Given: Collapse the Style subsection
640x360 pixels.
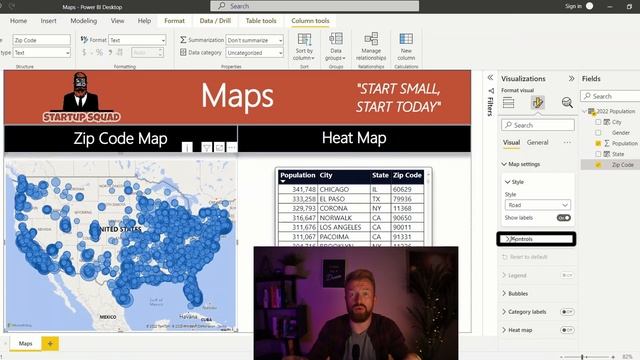Looking at the screenshot, I should tap(507, 182).
